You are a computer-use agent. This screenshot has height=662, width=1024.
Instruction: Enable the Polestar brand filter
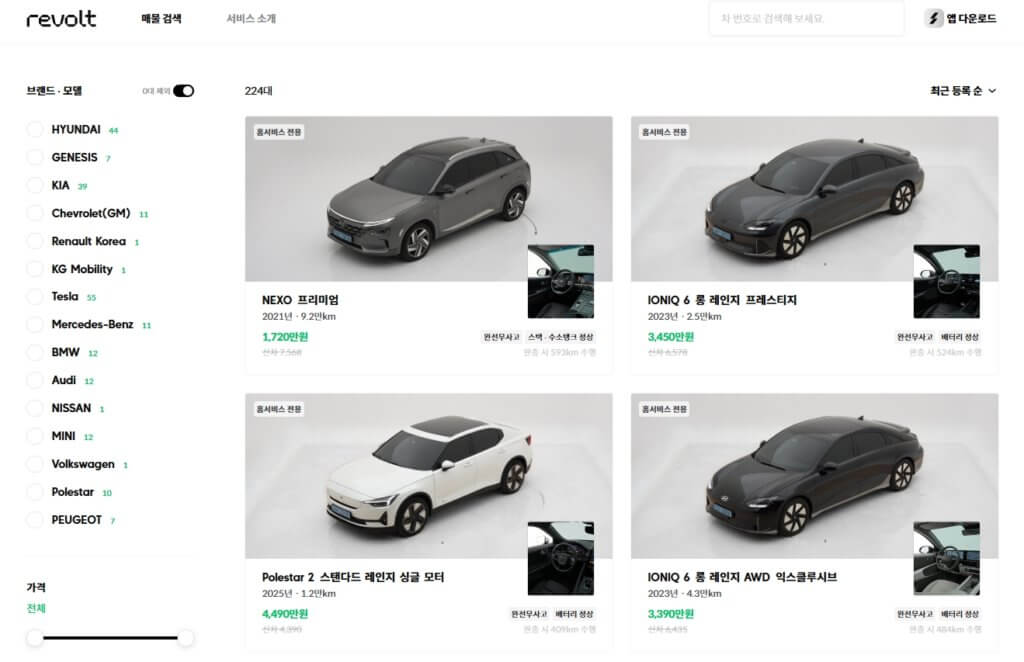[x=35, y=492]
